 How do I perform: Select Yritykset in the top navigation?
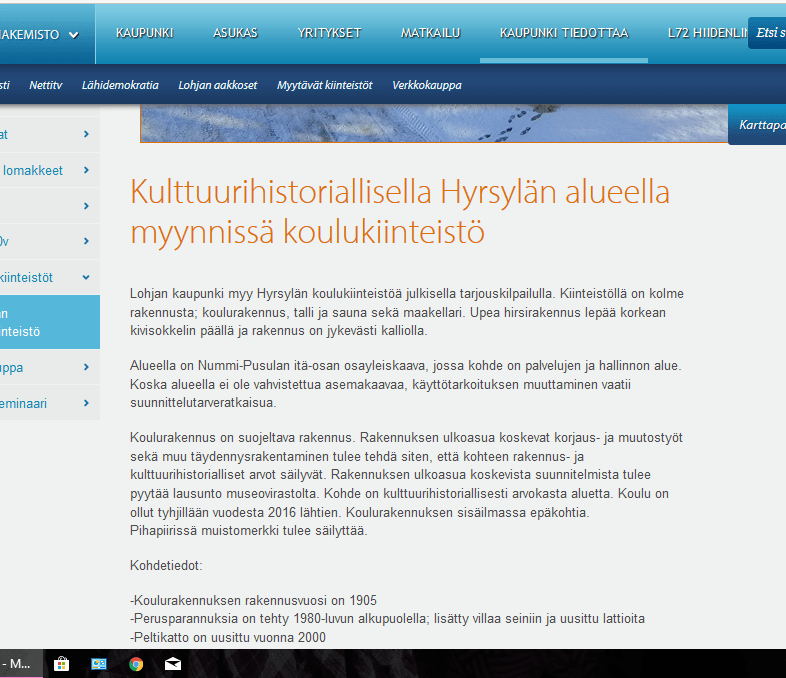[x=329, y=33]
